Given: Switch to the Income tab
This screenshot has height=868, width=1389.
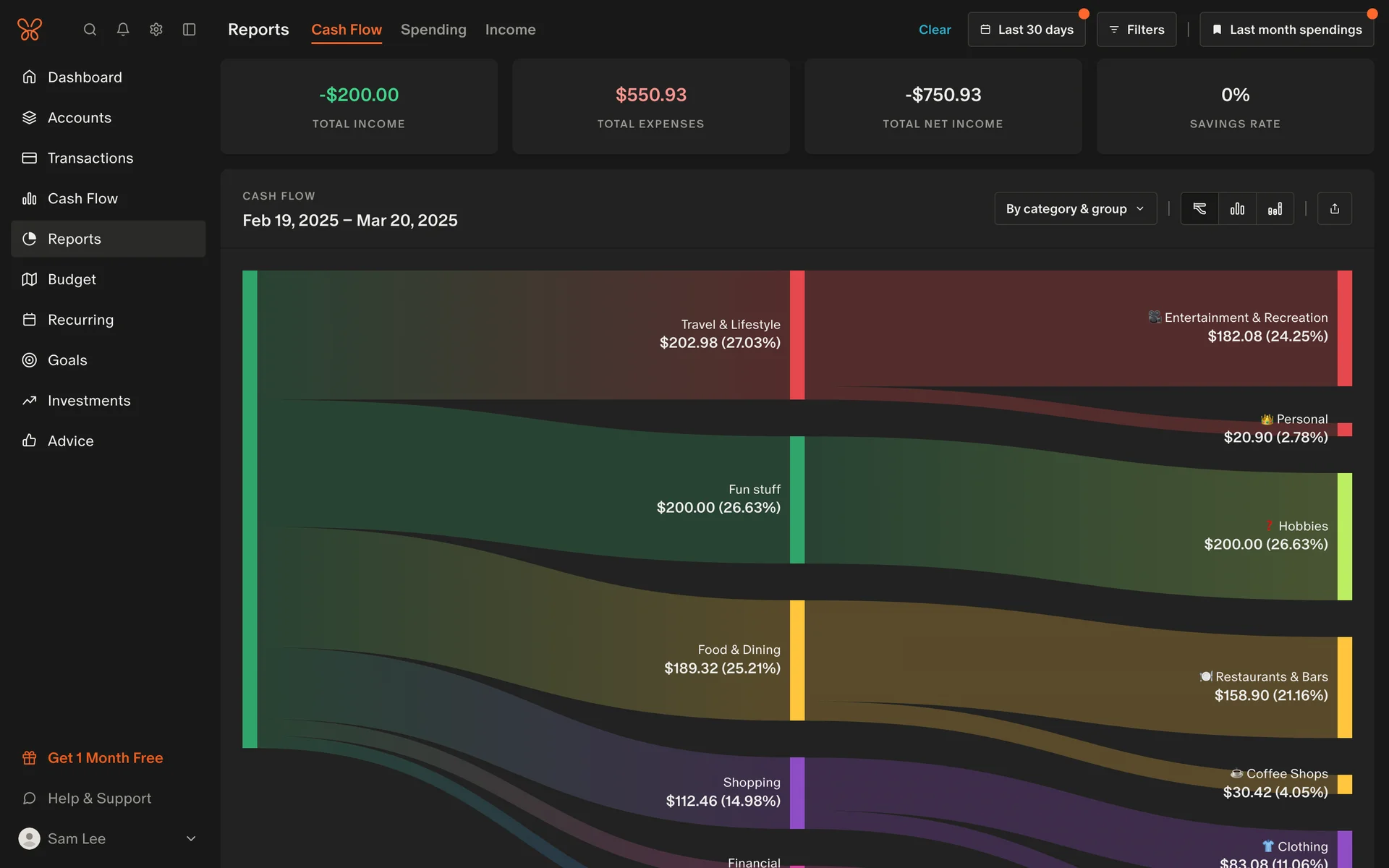Looking at the screenshot, I should (510, 30).
